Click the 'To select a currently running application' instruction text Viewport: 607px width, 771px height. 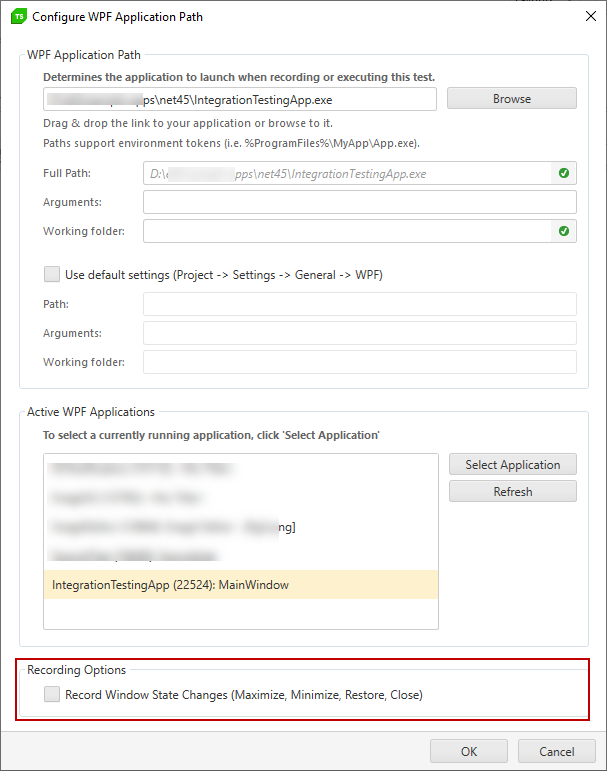tap(211, 435)
